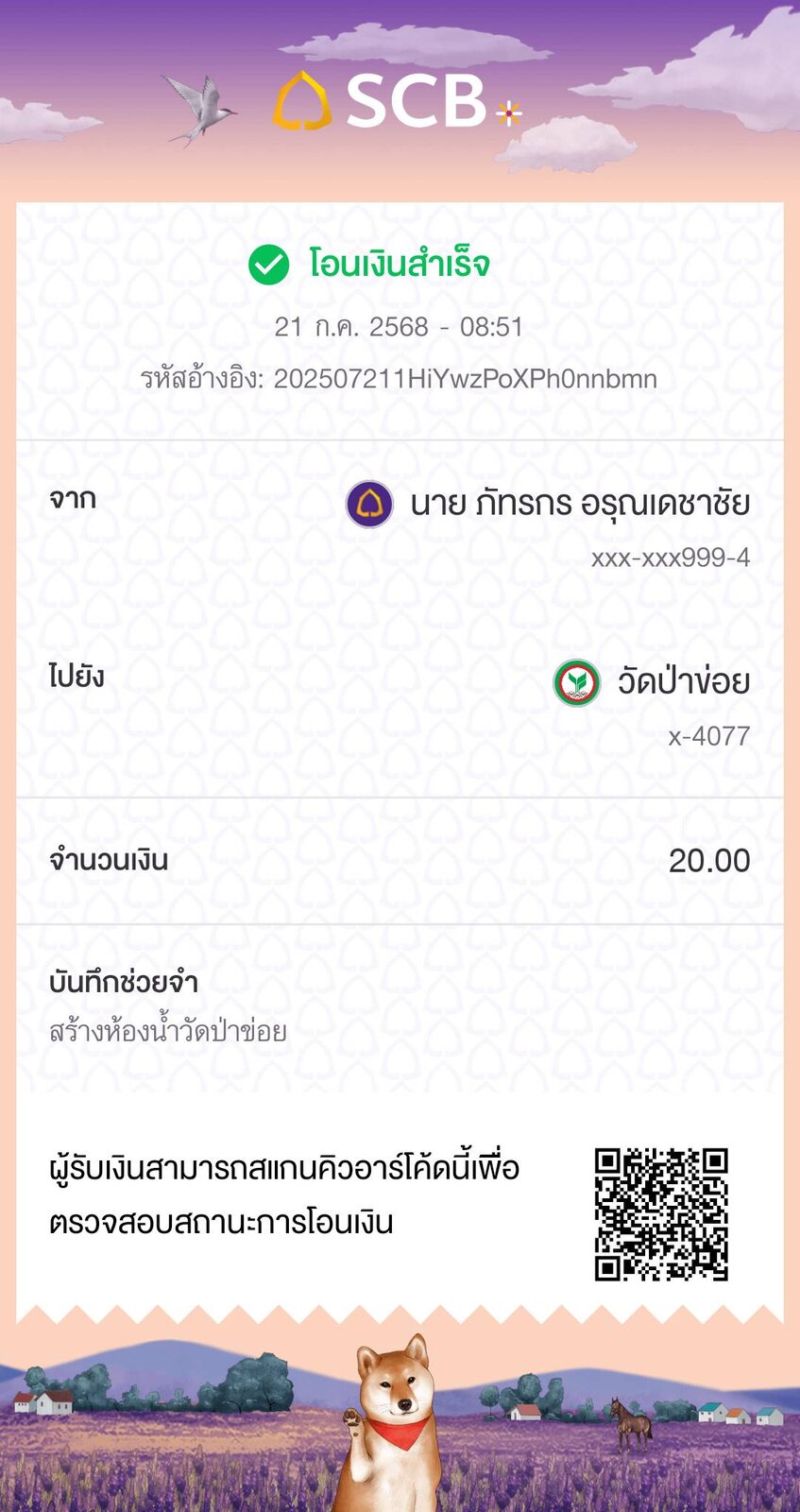Click the green Kasikorn bank icon beside recipient
Screen dimensions: 800x1512
[576, 682]
